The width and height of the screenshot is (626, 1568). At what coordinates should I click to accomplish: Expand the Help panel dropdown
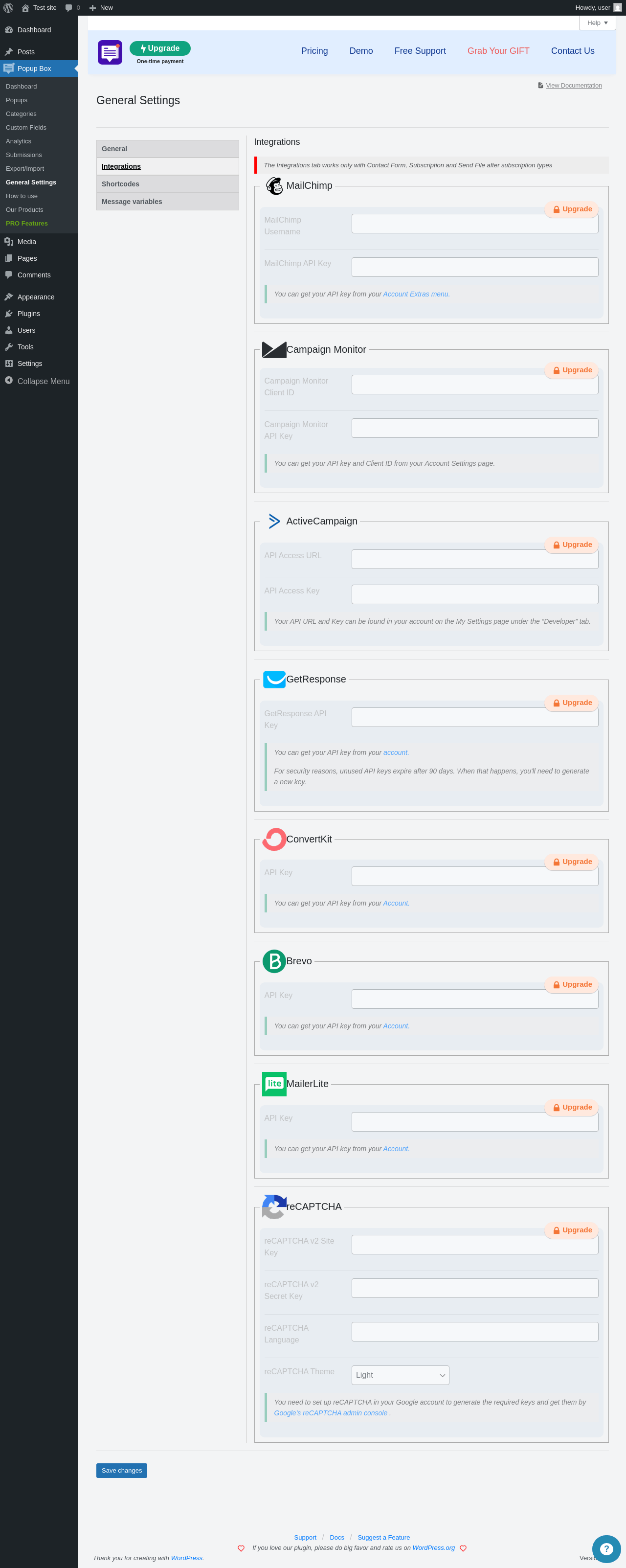point(597,23)
